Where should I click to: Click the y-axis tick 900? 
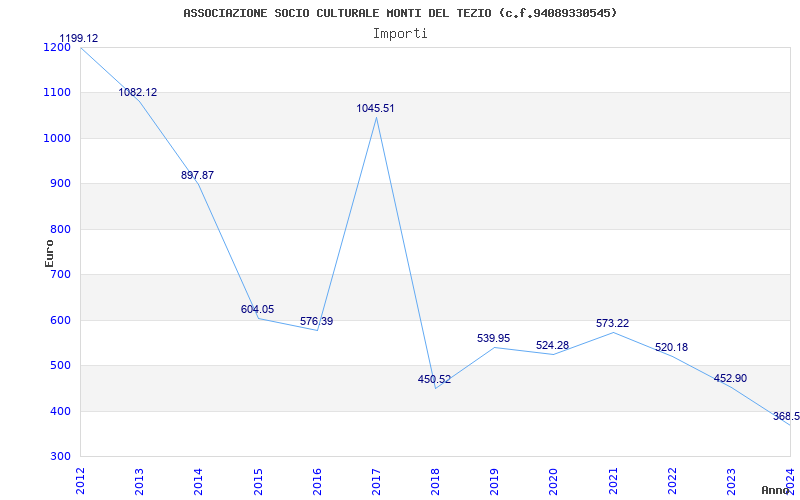(60, 184)
